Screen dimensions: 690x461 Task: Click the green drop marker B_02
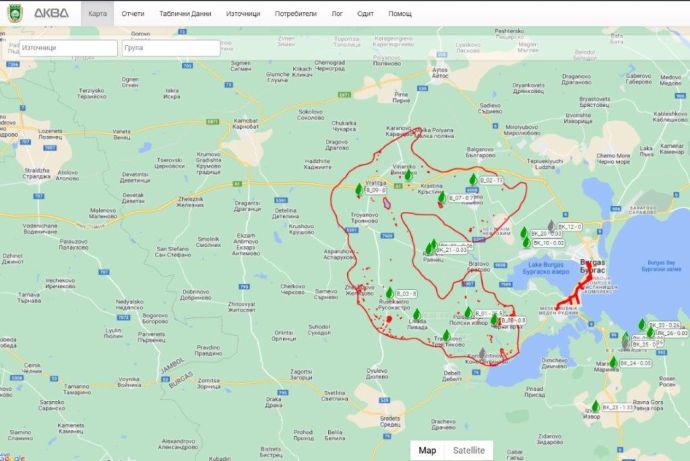tap(473, 180)
